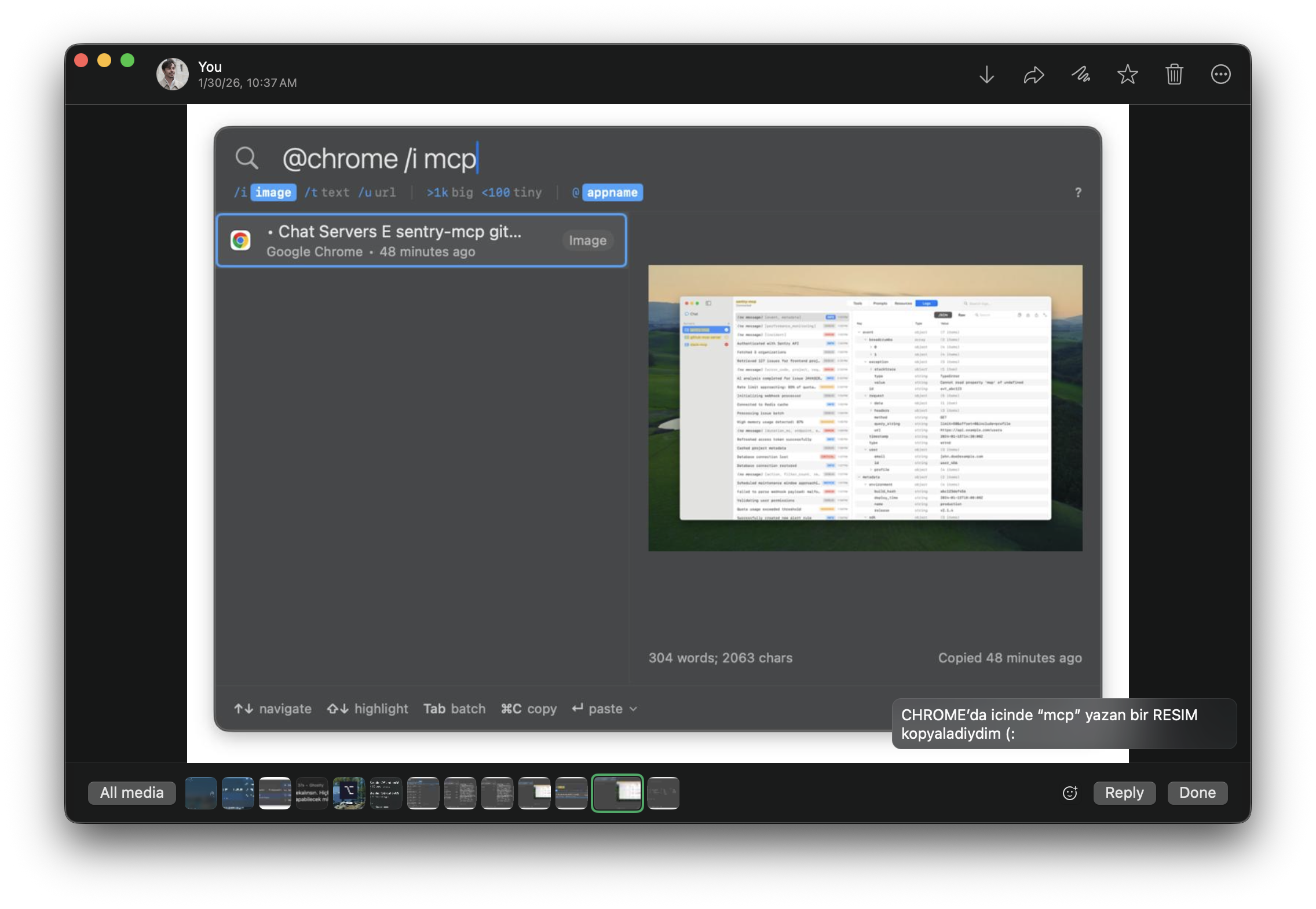Star this message

(1127, 74)
